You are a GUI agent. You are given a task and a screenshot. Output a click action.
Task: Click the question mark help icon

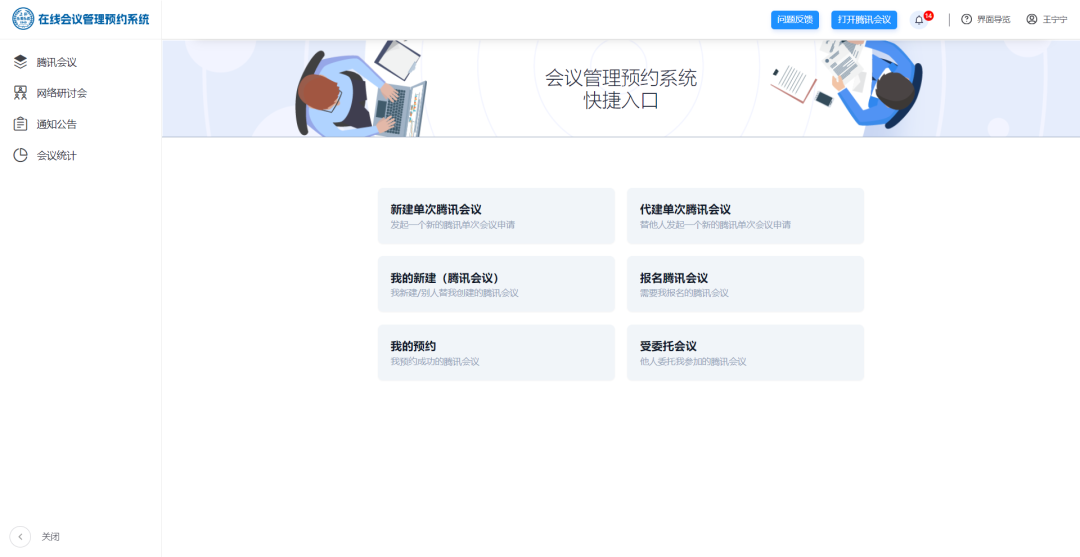(x=966, y=19)
